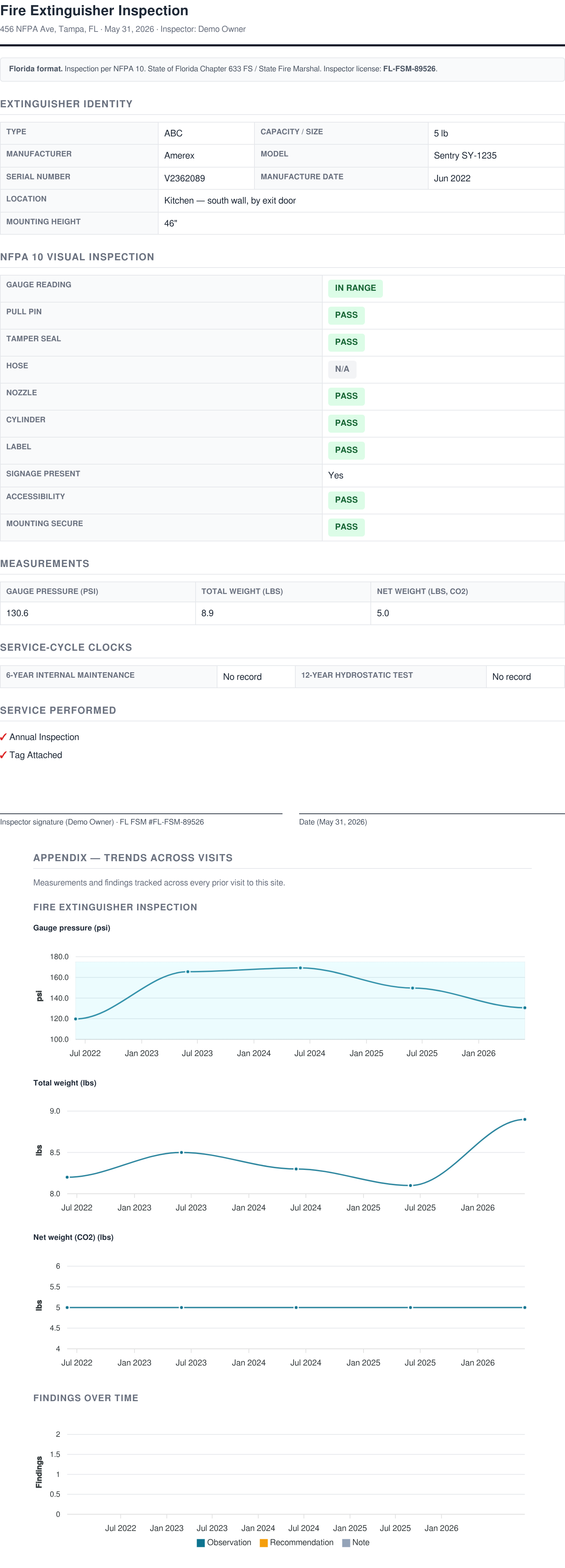Viewport: 565px width, 1568px height.
Task: Click the final peak point on Total weight chart
Action: 524,1119
